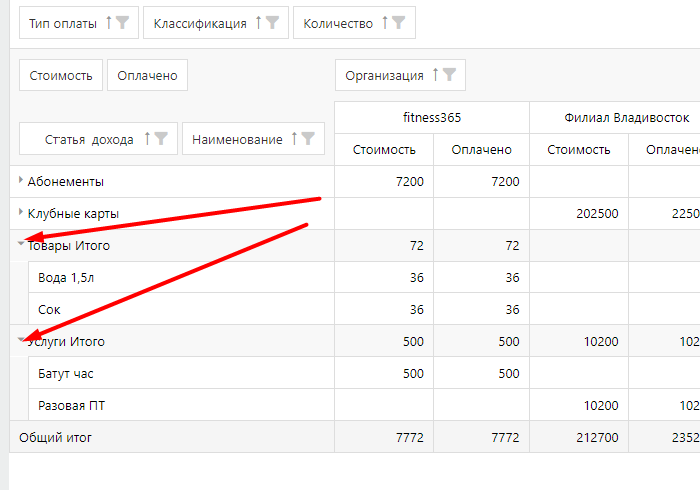
Task: Open filter for Статья дохода field
Action: point(161,138)
